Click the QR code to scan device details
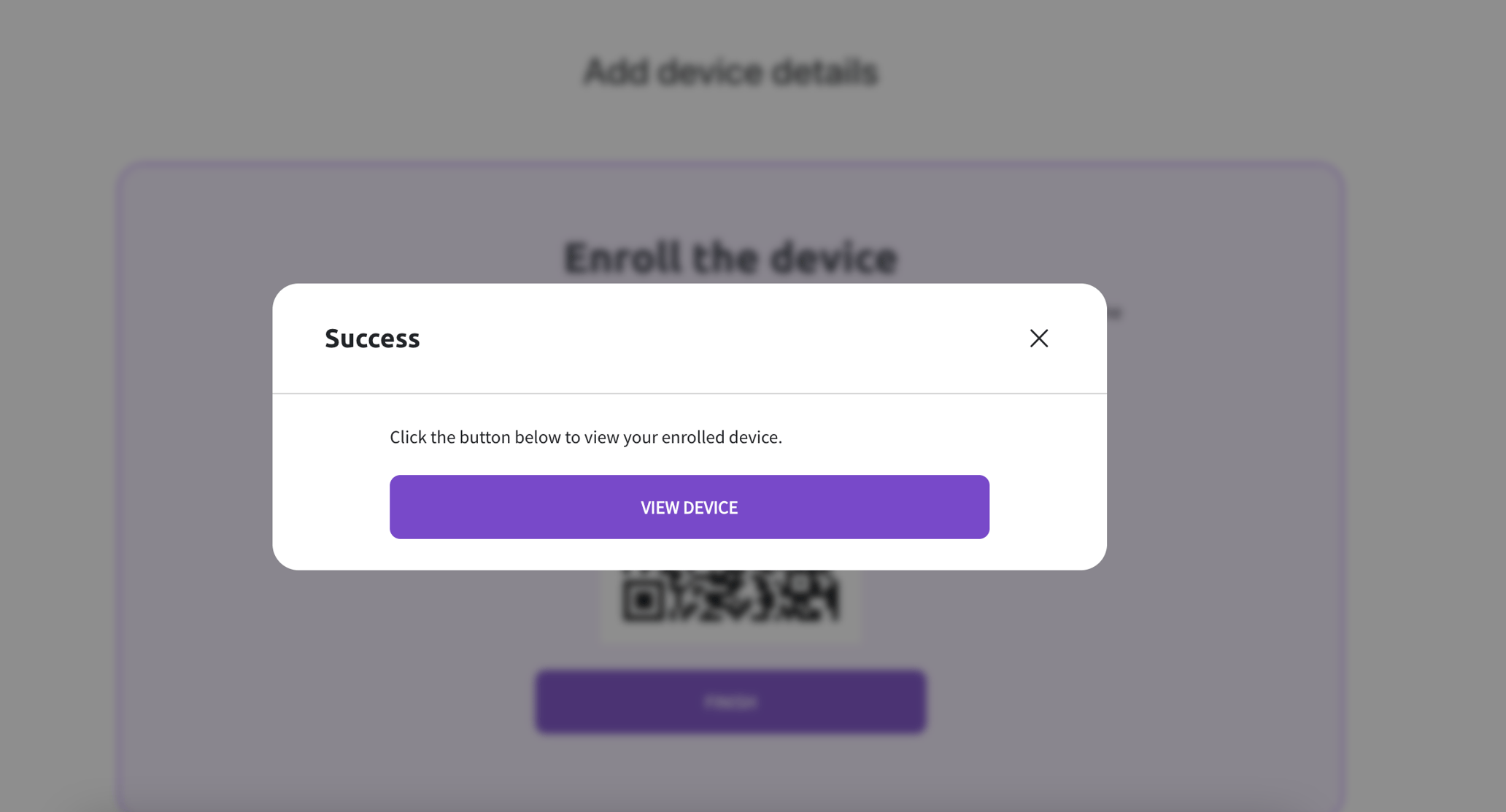1506x812 pixels. click(730, 598)
